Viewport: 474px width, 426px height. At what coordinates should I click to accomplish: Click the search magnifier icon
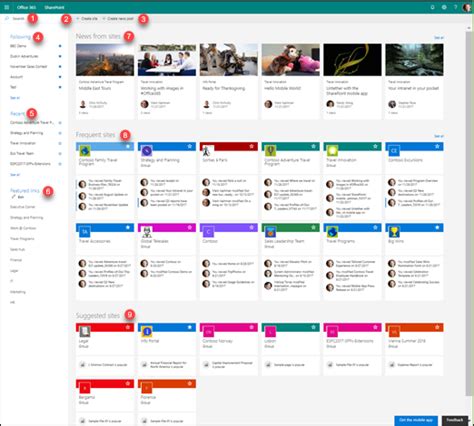[x=7, y=18]
